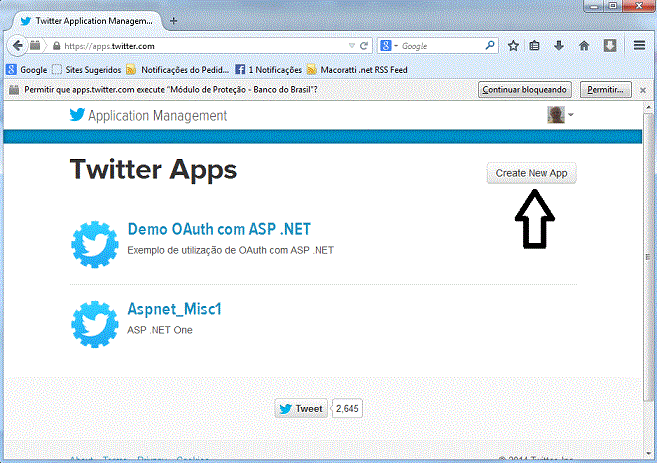Click the address bar URL field
The height and width of the screenshot is (463, 657).
[x=205, y=46]
